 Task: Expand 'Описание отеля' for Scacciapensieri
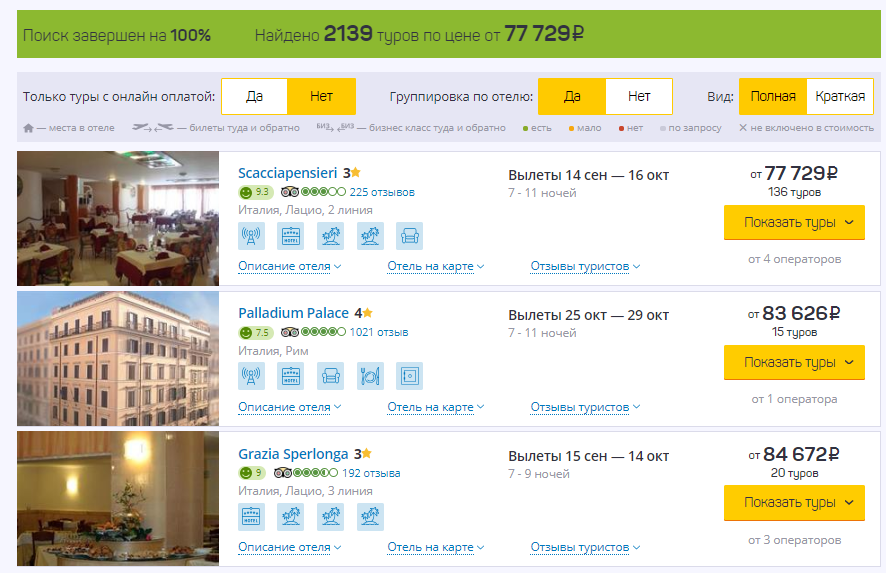click(290, 266)
